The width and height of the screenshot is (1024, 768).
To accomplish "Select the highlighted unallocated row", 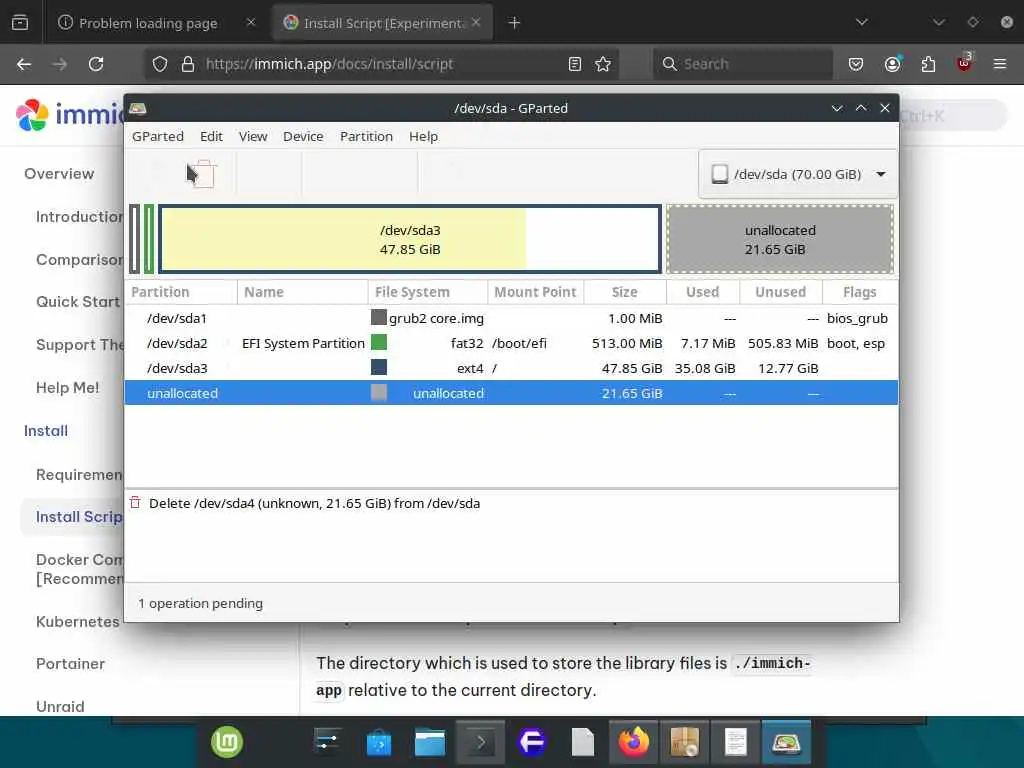I will [511, 392].
